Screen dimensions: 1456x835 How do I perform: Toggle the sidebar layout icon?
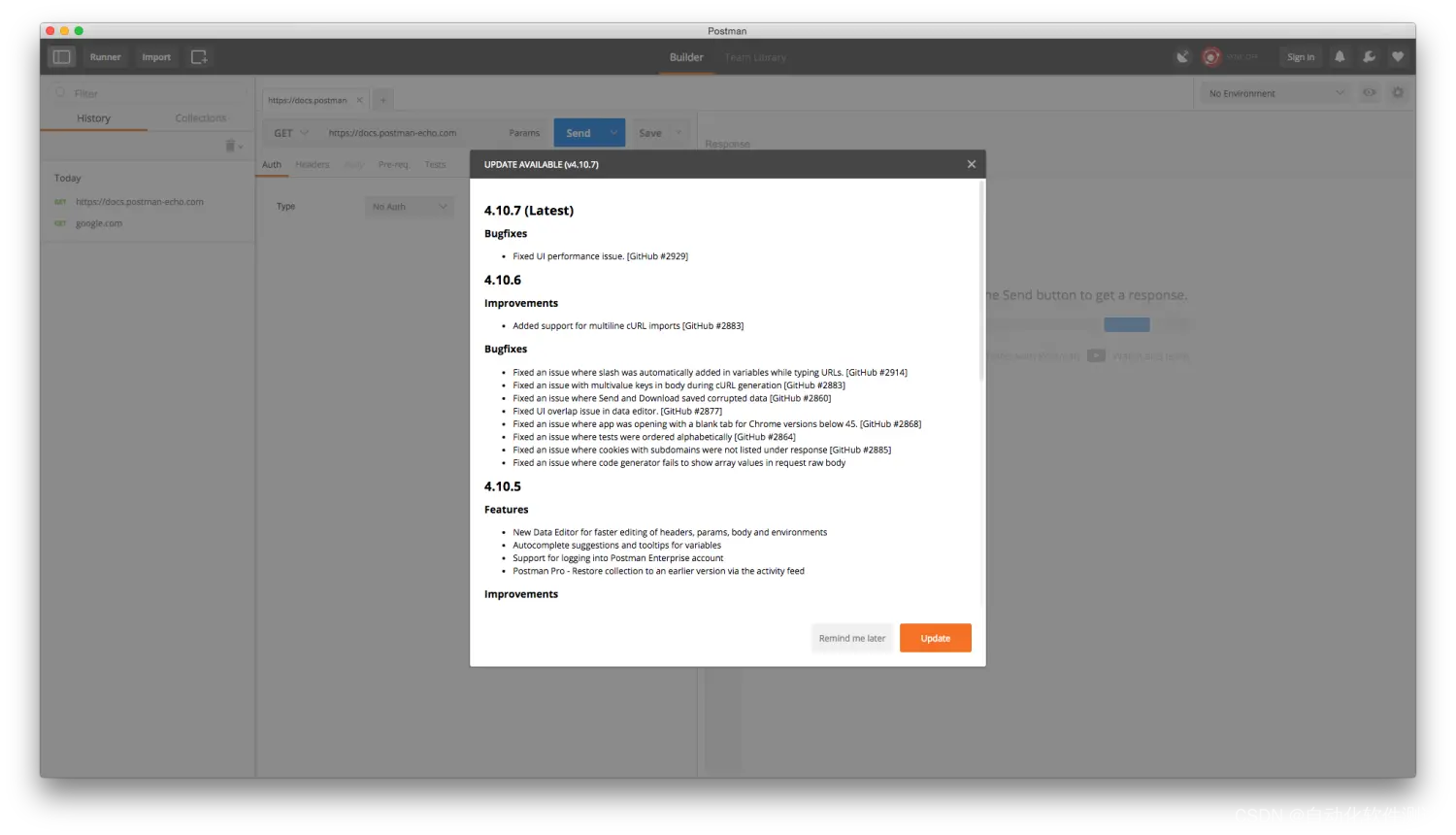click(62, 57)
